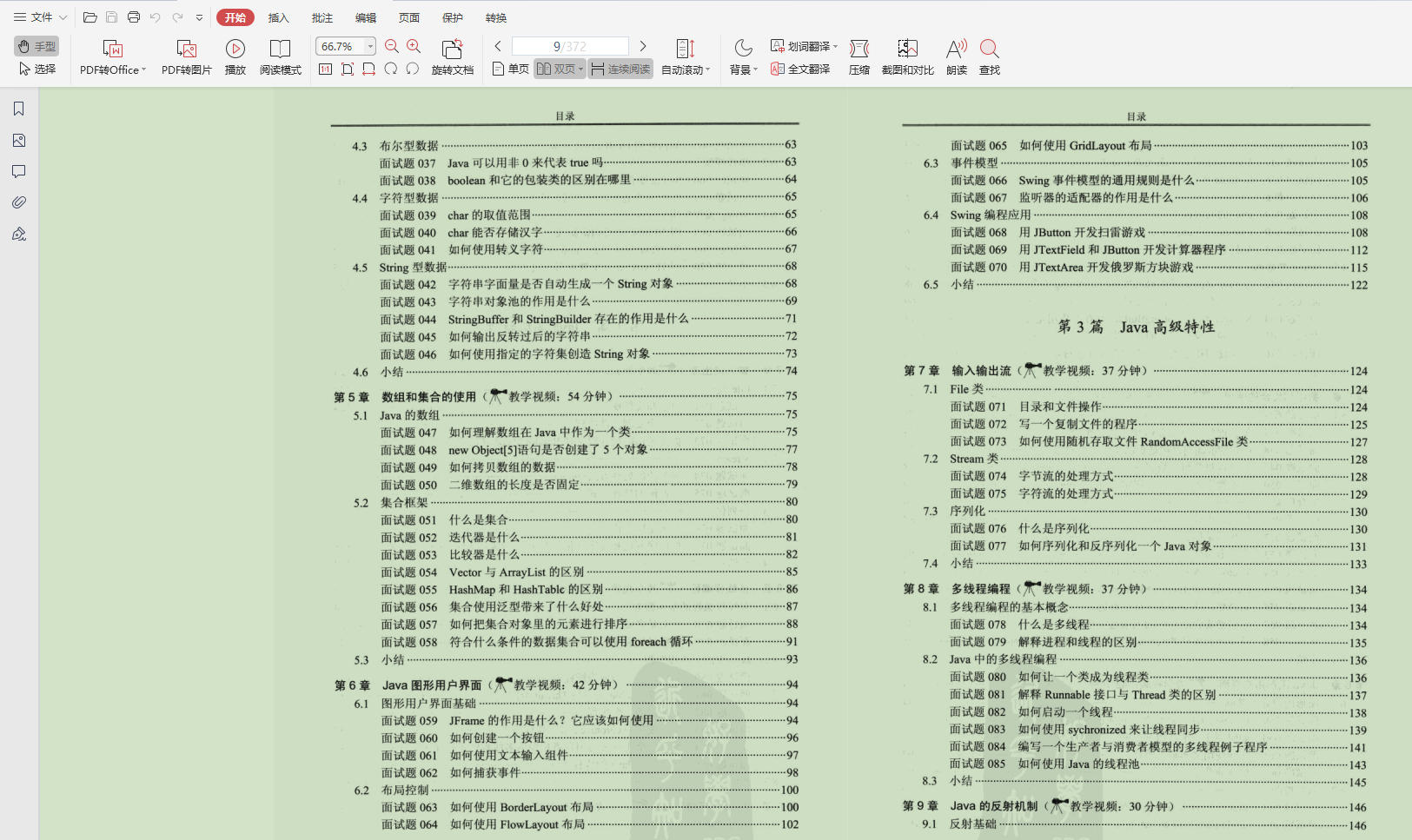Image resolution: width=1412 pixels, height=840 pixels.
Task: Open 自动滚动 auto scroll dropdown
Action: pos(686,57)
